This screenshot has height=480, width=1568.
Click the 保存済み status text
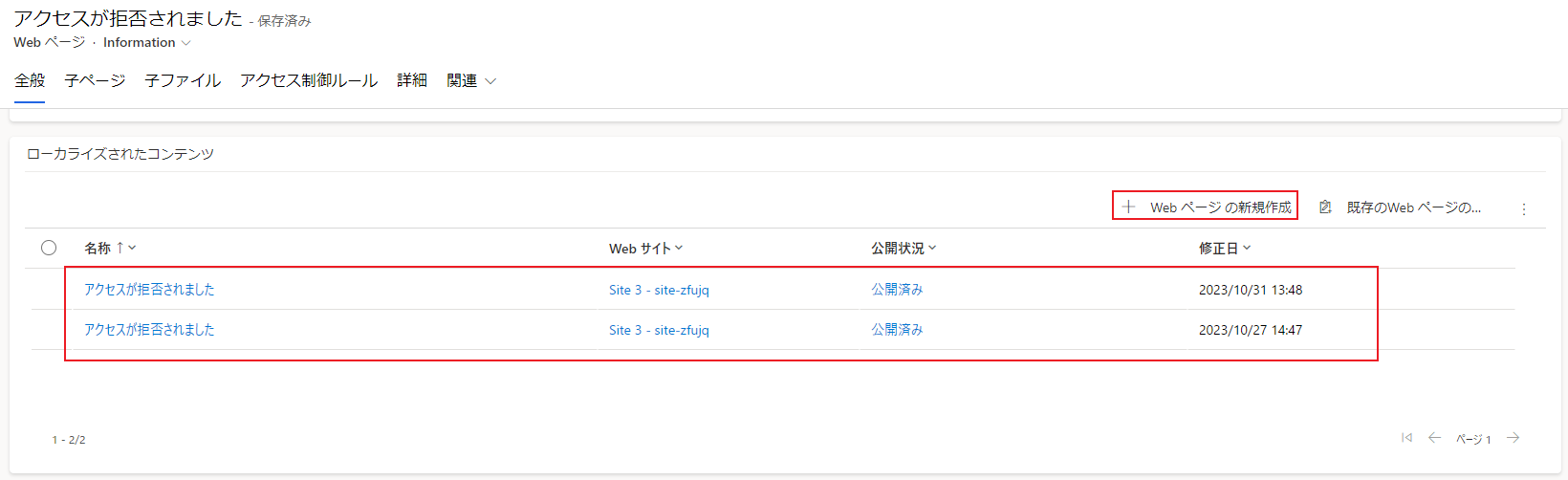click(284, 21)
